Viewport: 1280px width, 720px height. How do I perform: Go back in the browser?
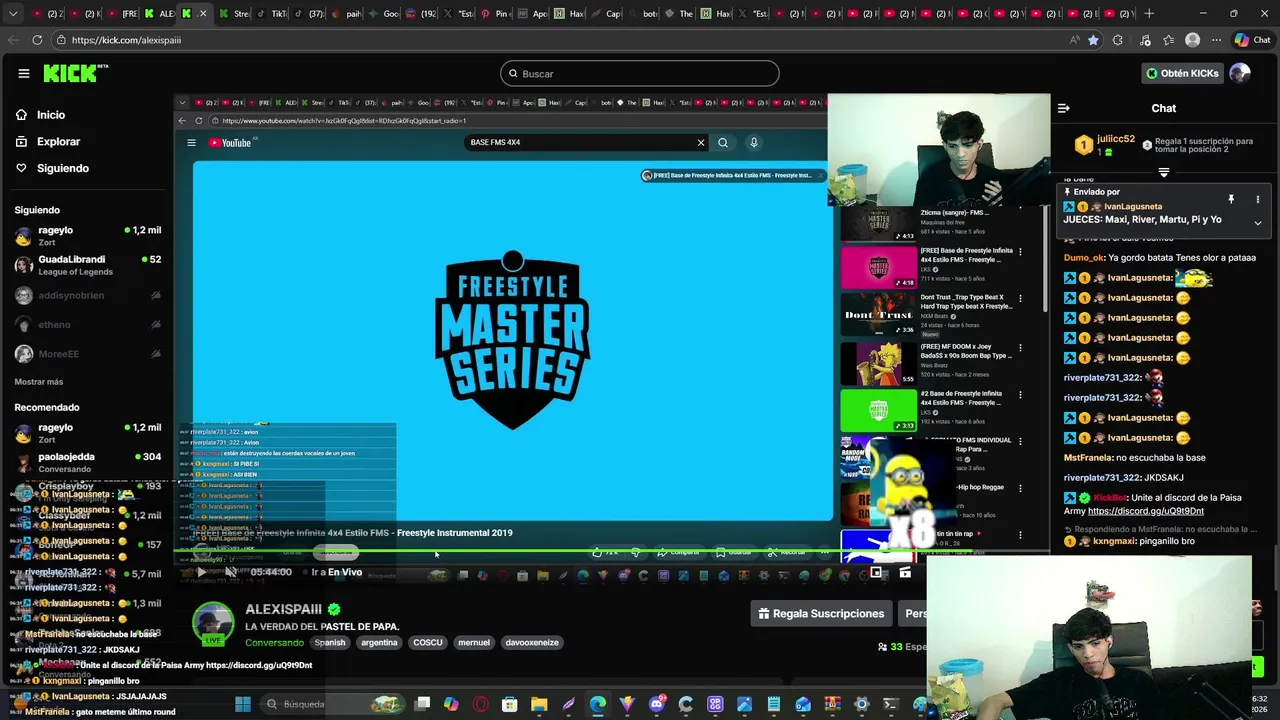[x=12, y=40]
